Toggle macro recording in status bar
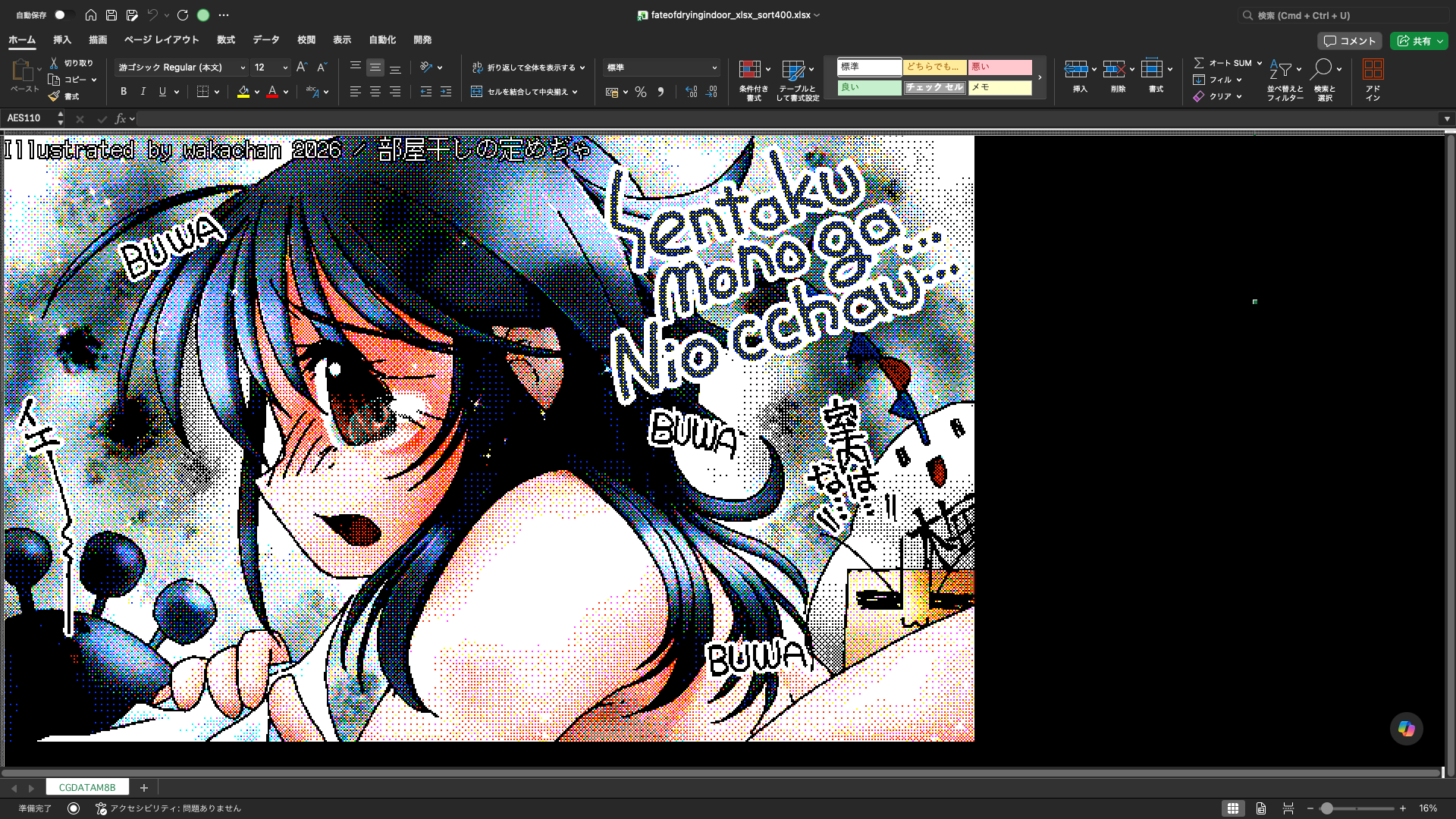 click(74, 808)
